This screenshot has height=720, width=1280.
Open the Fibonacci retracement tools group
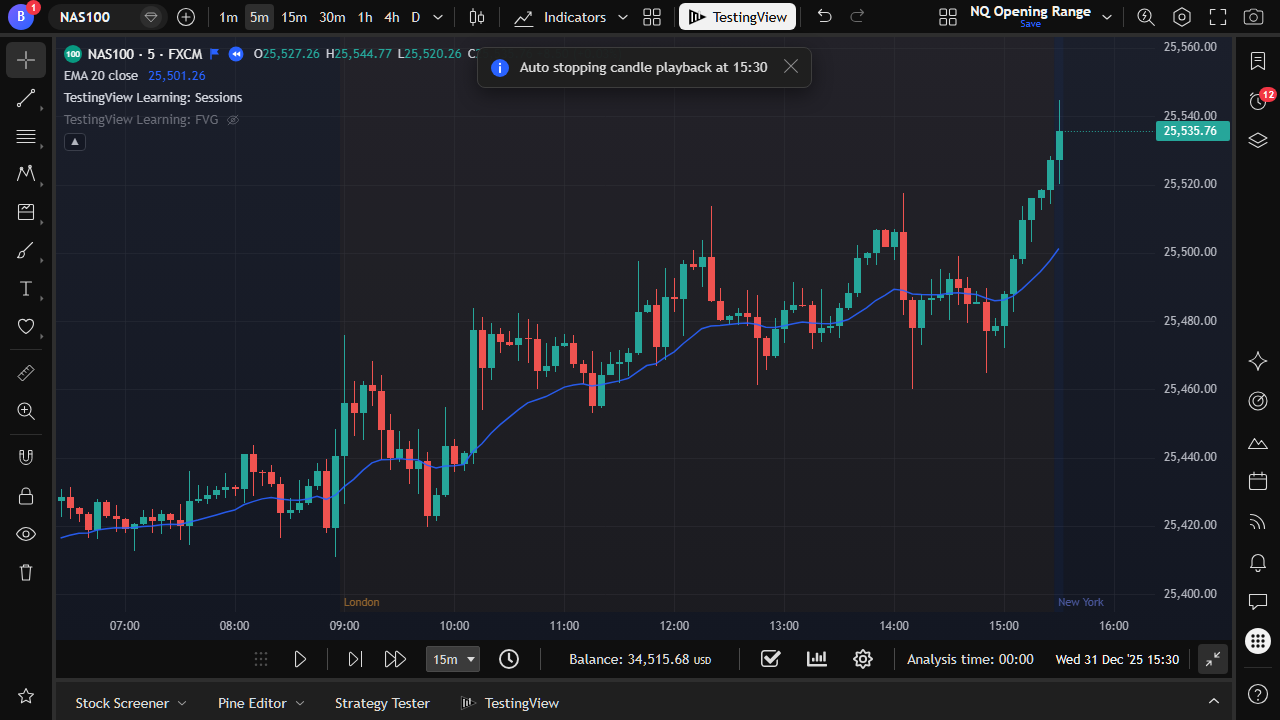(x=26, y=136)
